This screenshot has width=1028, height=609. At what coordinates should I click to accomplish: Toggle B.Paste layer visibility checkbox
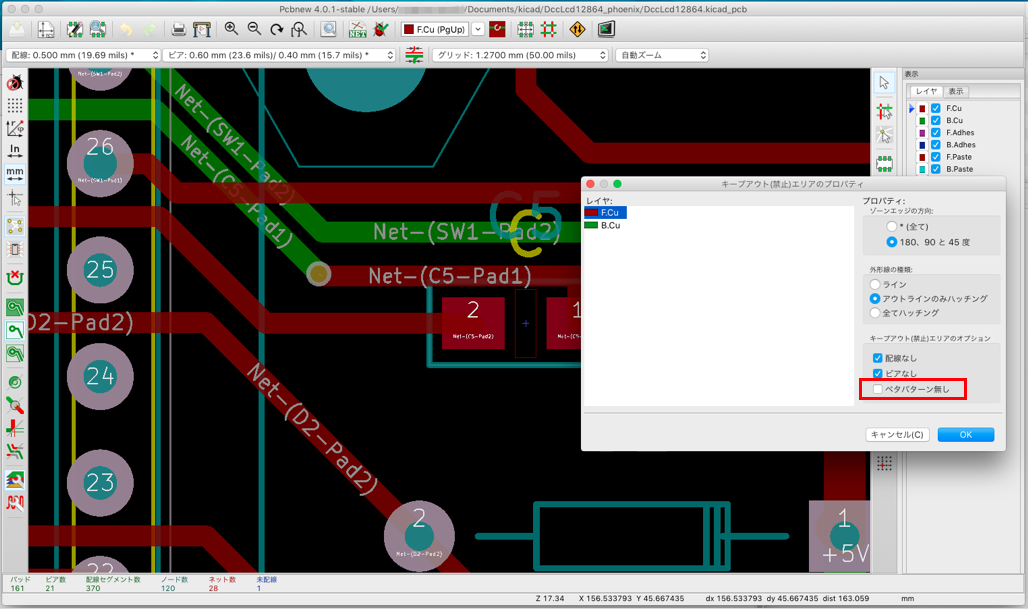[x=936, y=169]
